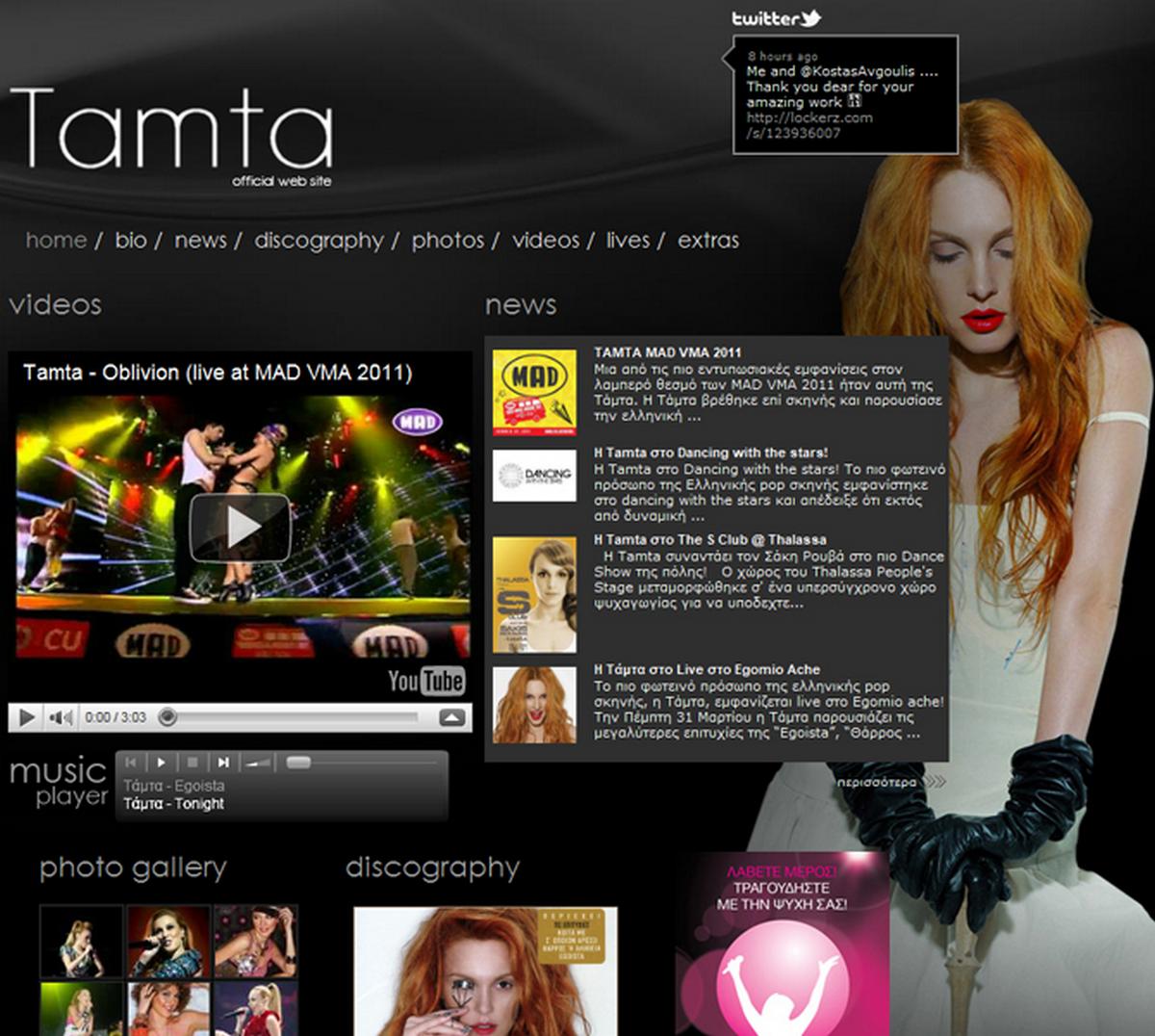Image resolution: width=1155 pixels, height=1036 pixels.
Task: Mute the video using the speaker icon
Action: tap(61, 717)
